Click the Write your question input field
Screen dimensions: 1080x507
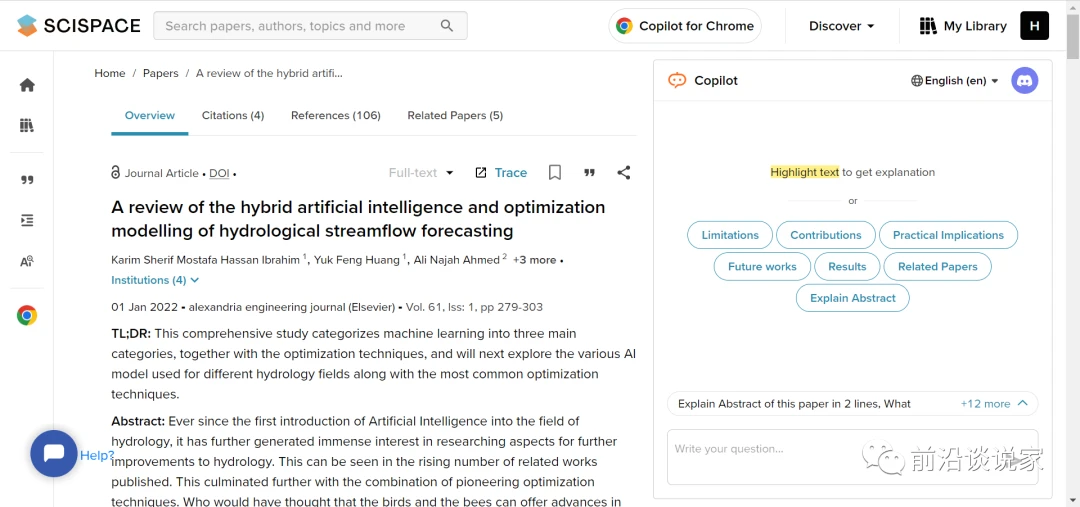click(760, 450)
